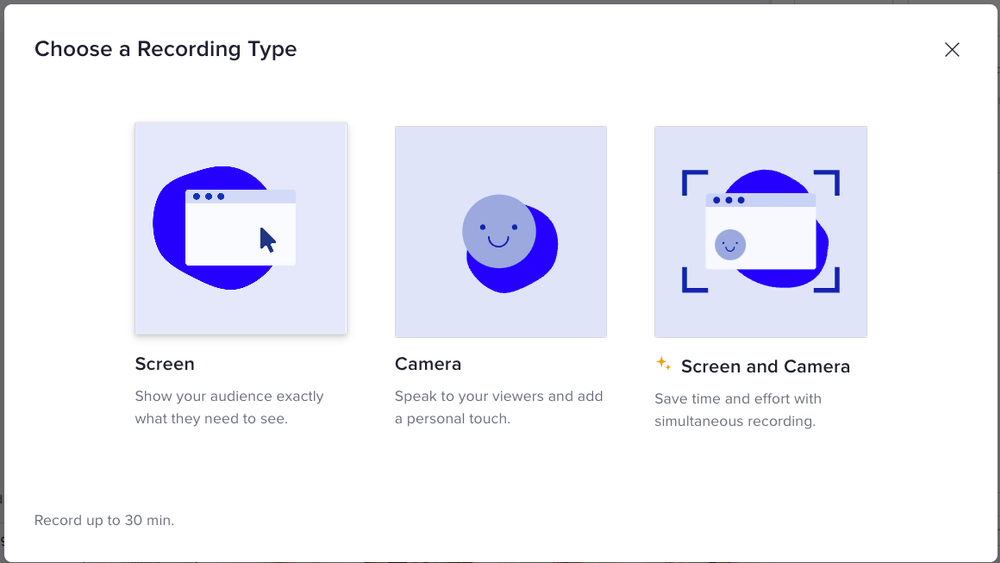Select the "Screen" title label
Screen dimensions: 1000x563
pos(165,364)
